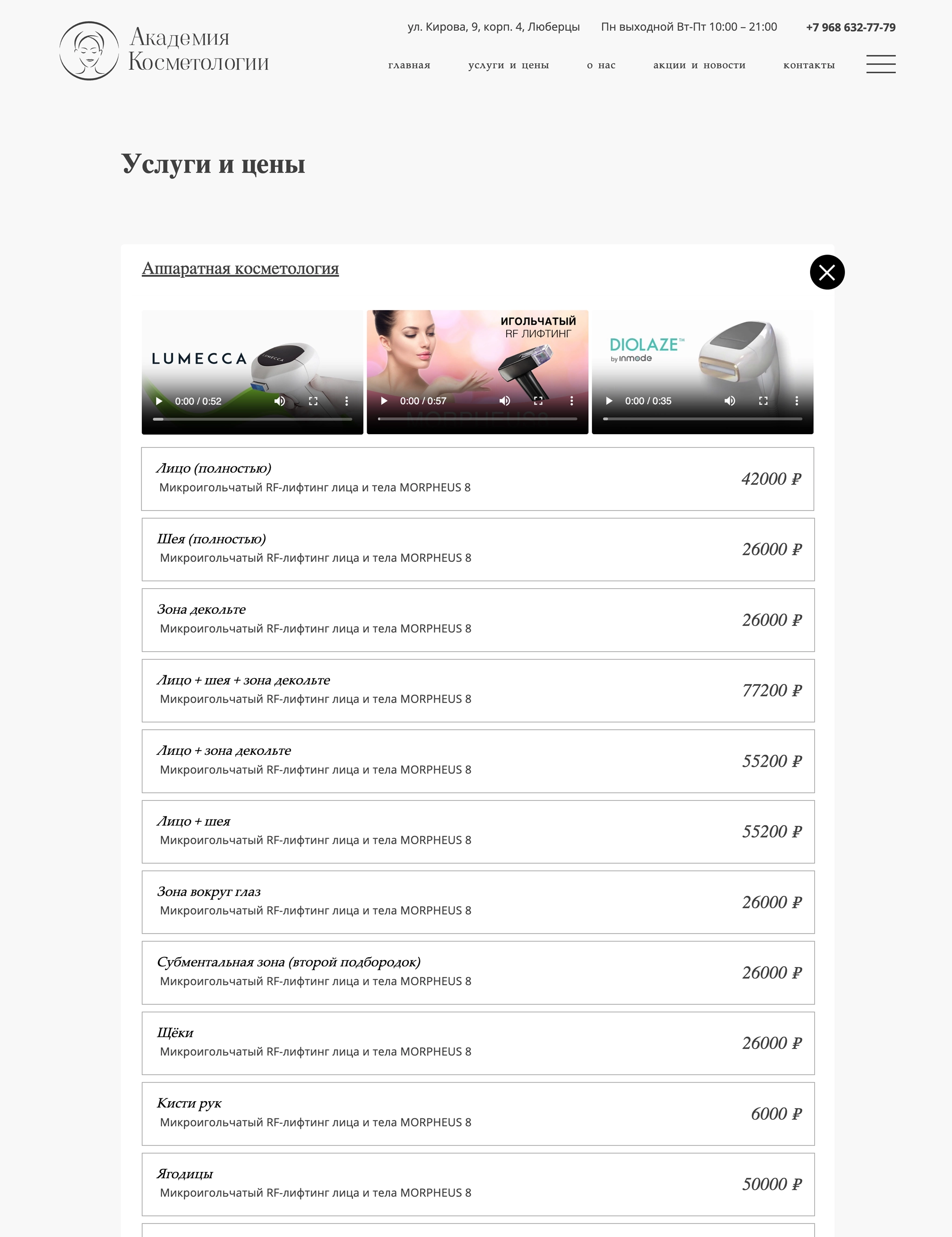
Task: Play the Lumecca video
Action: [159, 401]
